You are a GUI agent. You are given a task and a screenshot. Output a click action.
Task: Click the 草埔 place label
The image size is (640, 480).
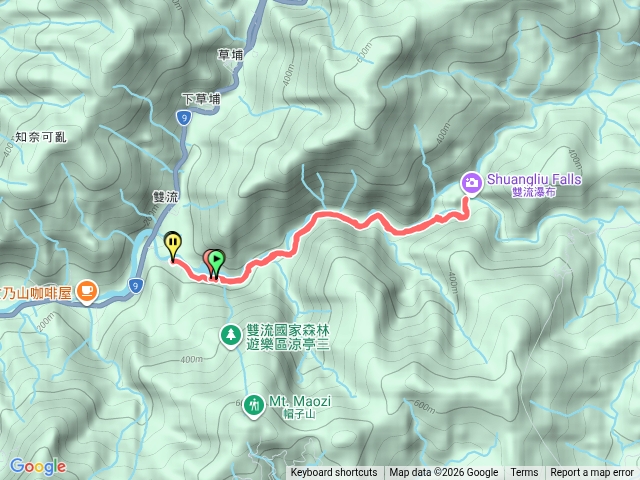(231, 55)
